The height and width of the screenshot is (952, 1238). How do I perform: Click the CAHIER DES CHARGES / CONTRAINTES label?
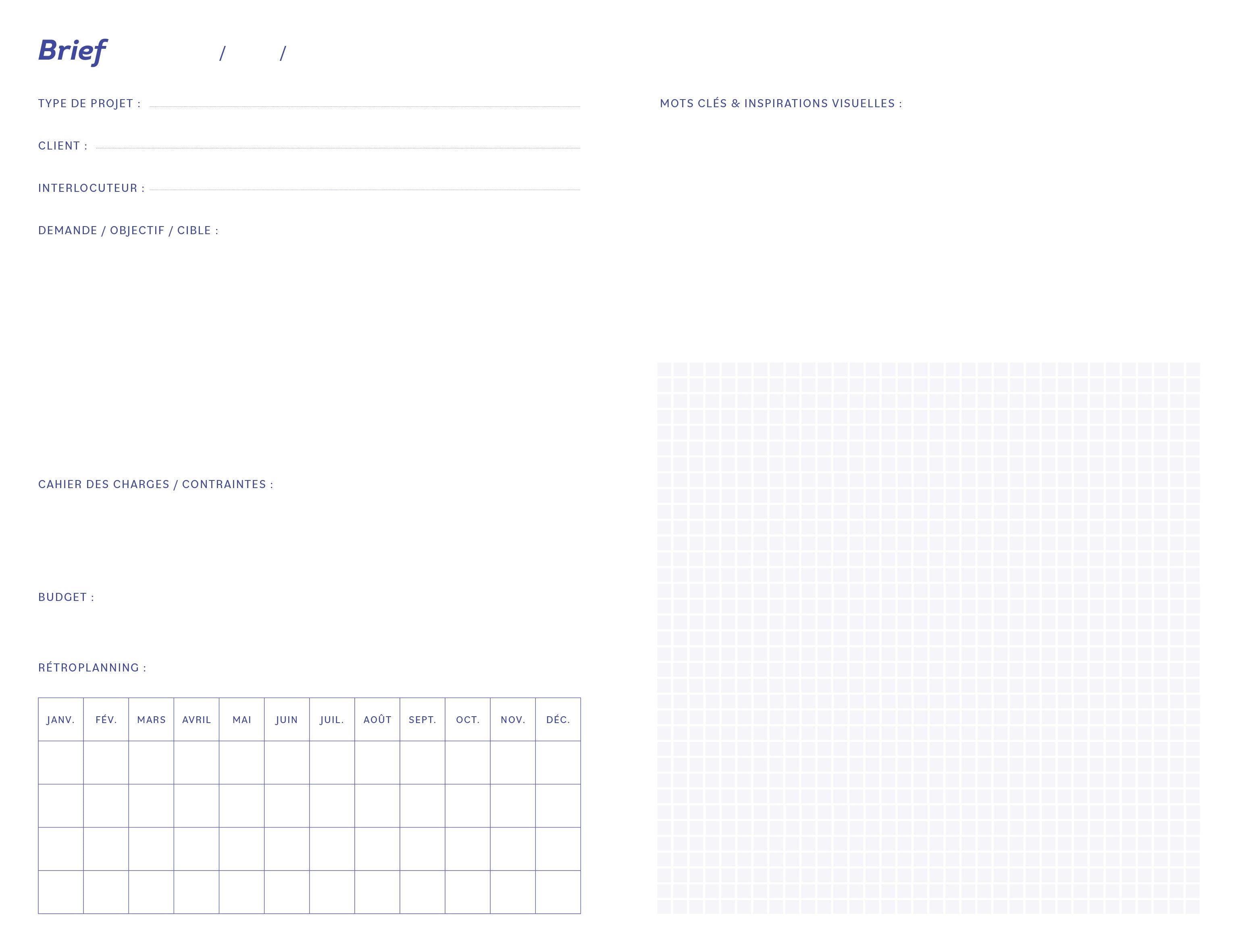tap(155, 484)
